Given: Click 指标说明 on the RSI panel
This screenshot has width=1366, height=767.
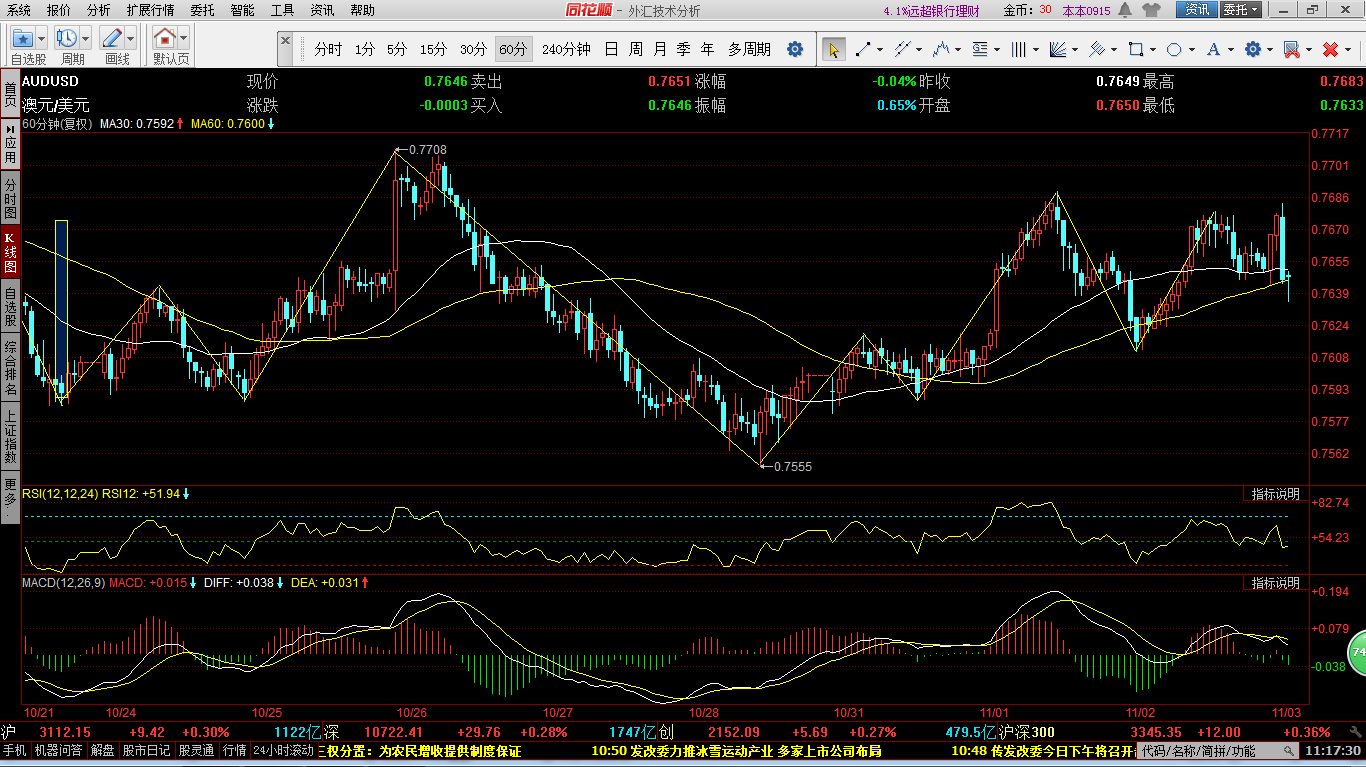Looking at the screenshot, I should pyautogui.click(x=1275, y=494).
